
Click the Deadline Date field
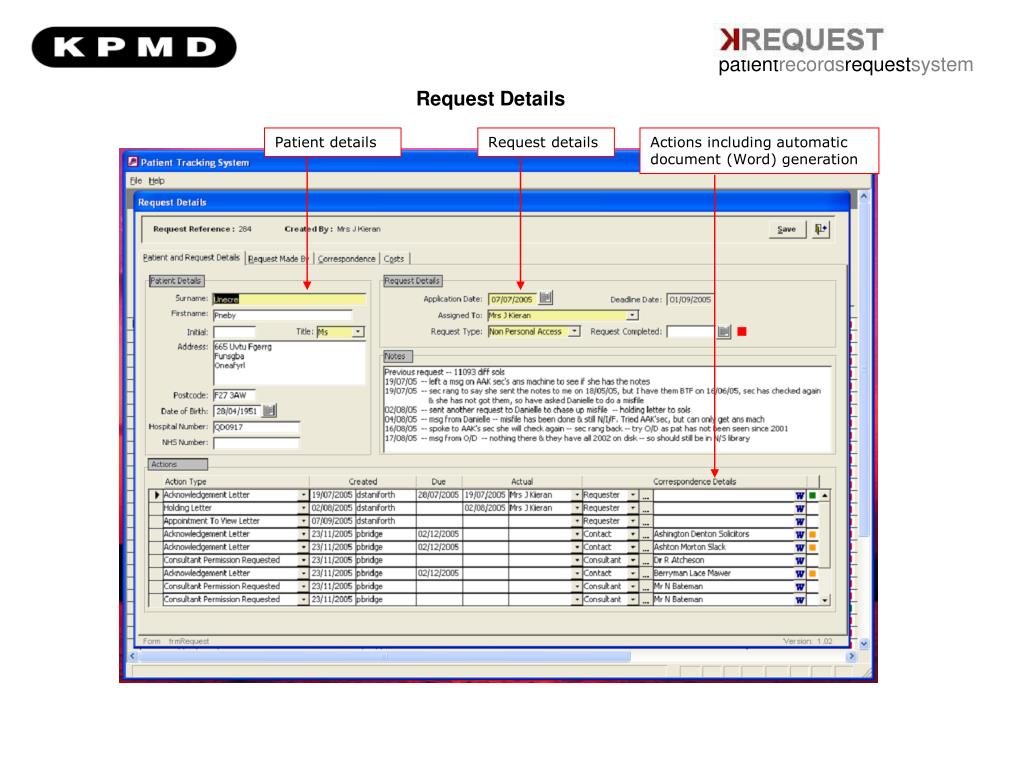pyautogui.click(x=690, y=300)
